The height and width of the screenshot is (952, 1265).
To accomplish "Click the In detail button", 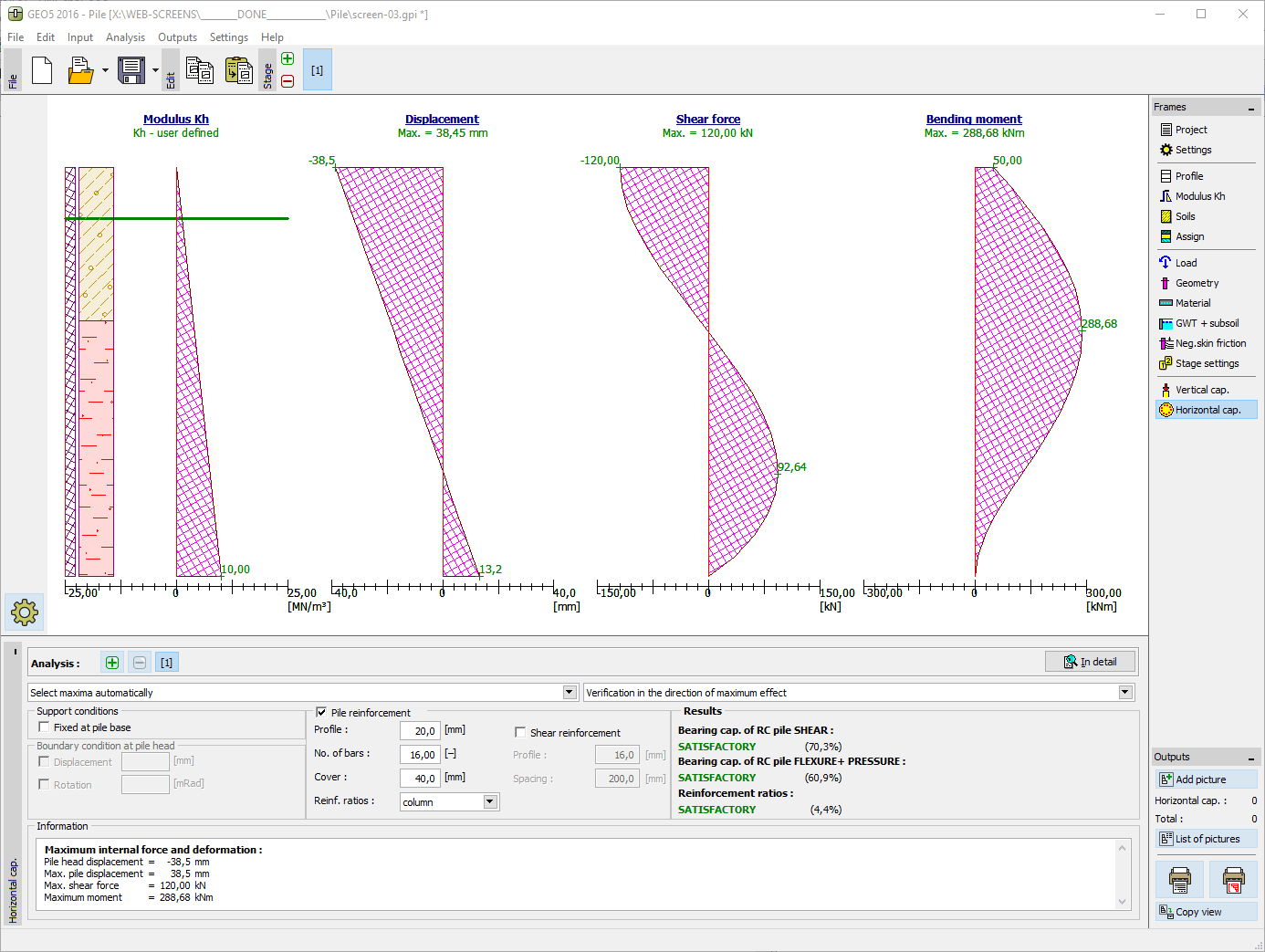I will coord(1091,662).
